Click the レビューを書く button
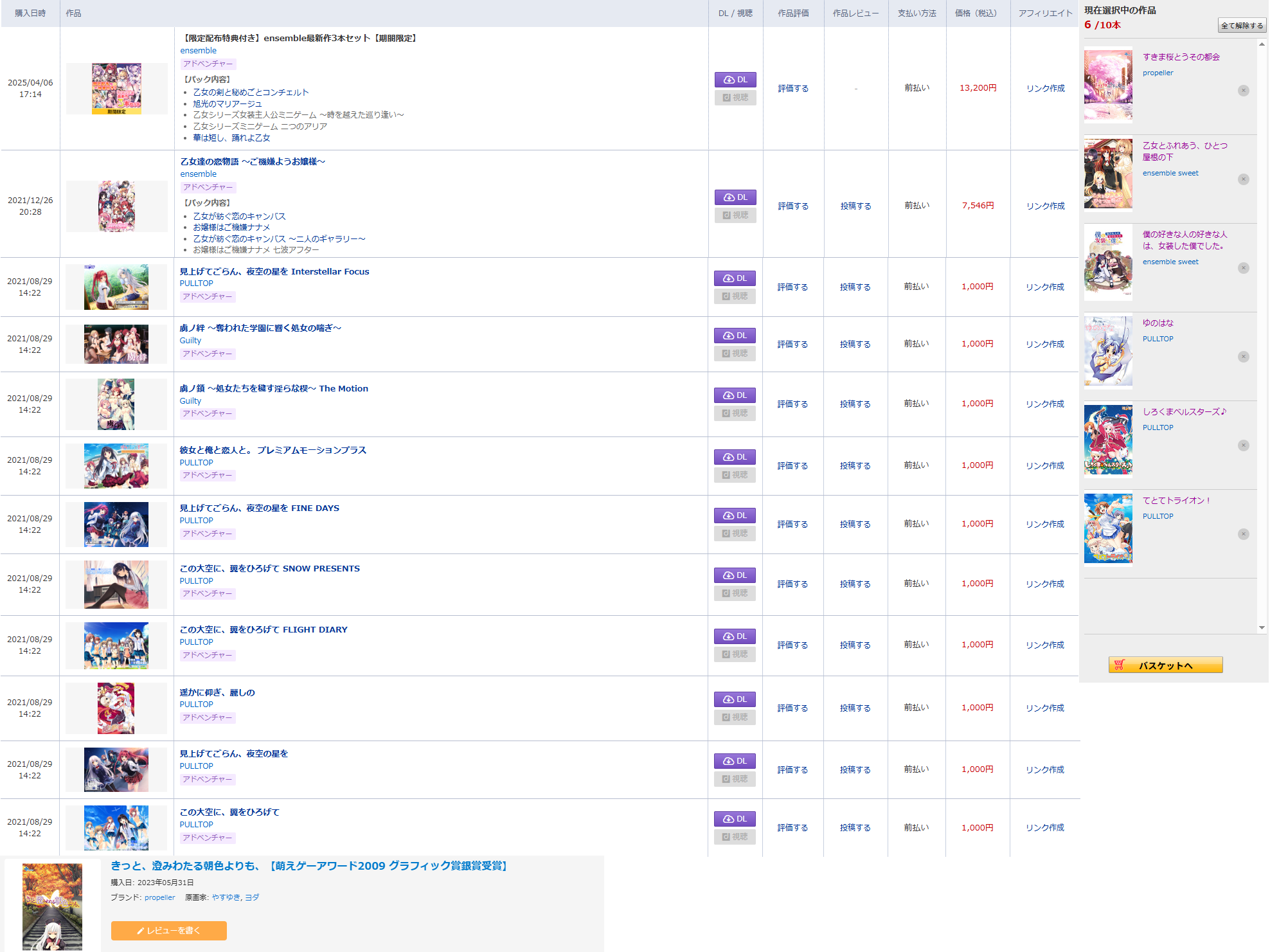Image resolution: width=1270 pixels, height=952 pixels. [x=168, y=931]
